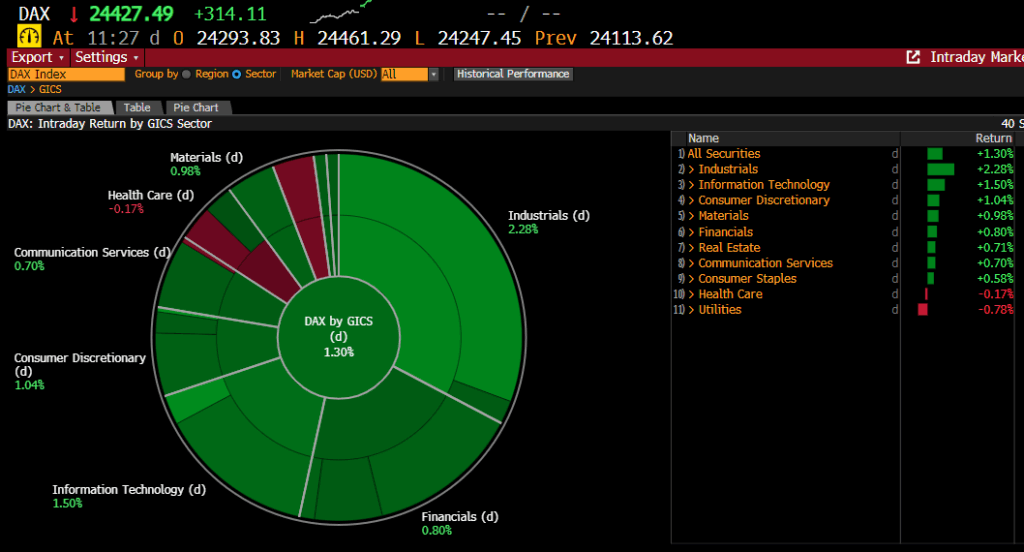The height and width of the screenshot is (552, 1024).
Task: Select the Region radio button
Action: coord(187,74)
